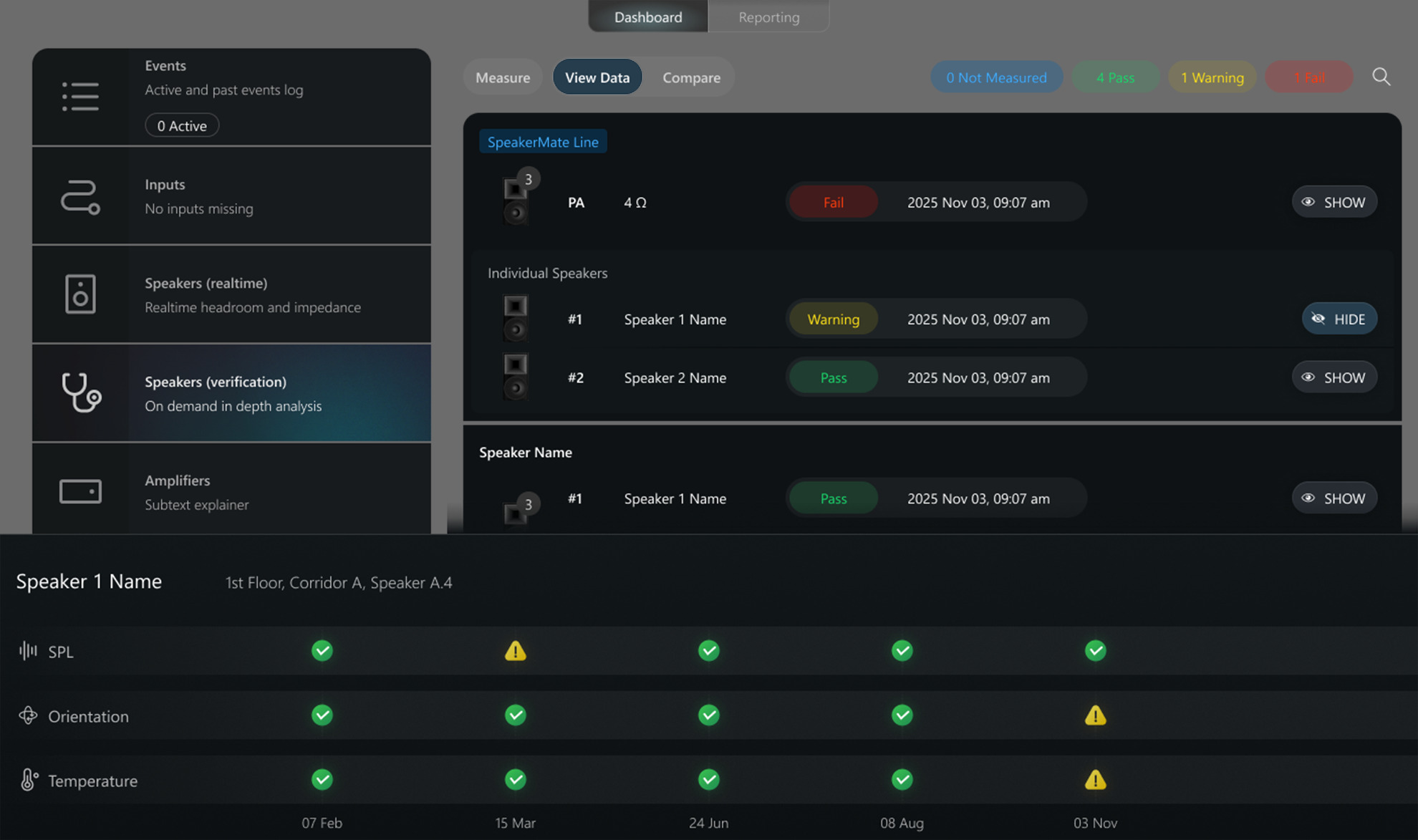Show Speaker 2 Name details
Screen dimensions: 1418x840
click(x=1333, y=377)
